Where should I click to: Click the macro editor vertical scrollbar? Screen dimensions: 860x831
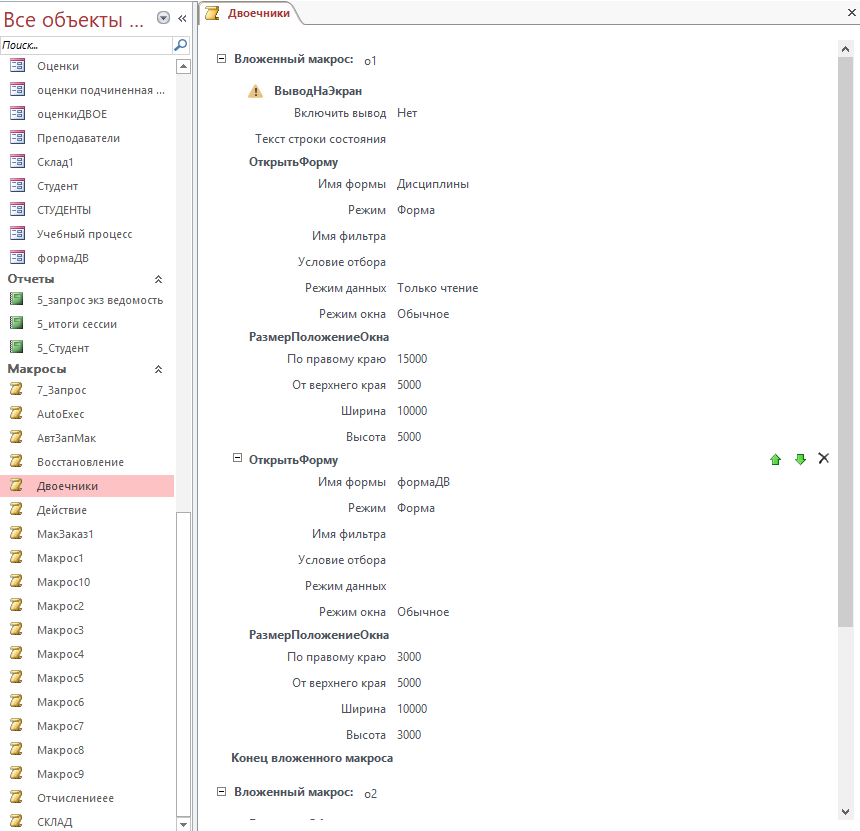point(845,400)
